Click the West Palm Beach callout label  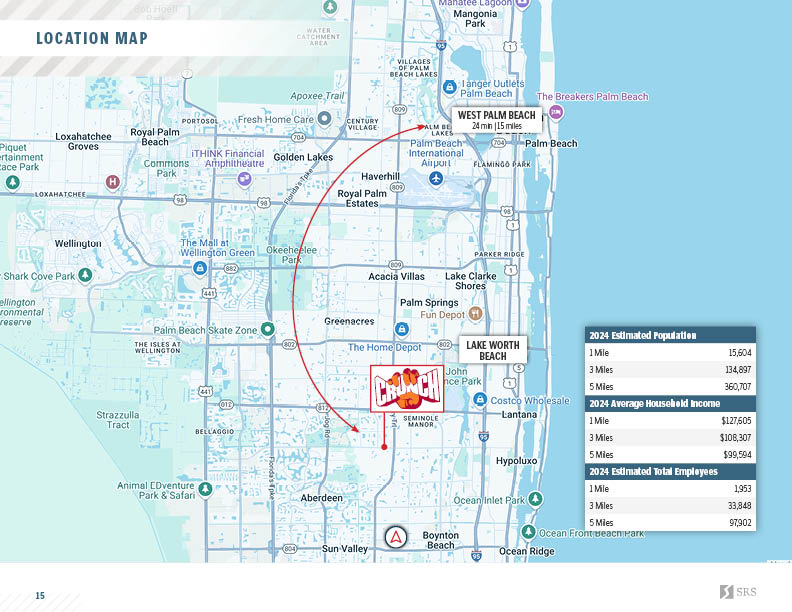coord(497,120)
